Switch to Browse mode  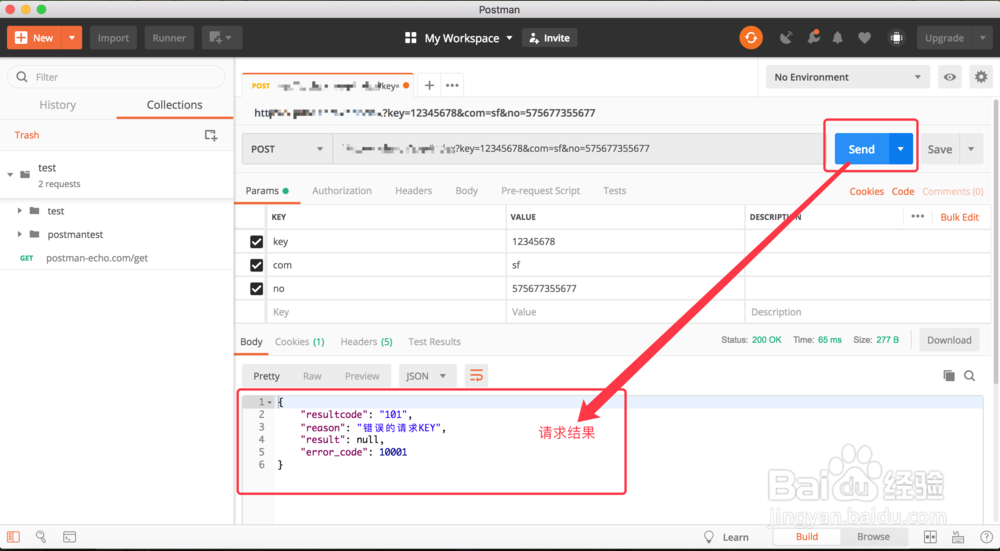tap(873, 536)
